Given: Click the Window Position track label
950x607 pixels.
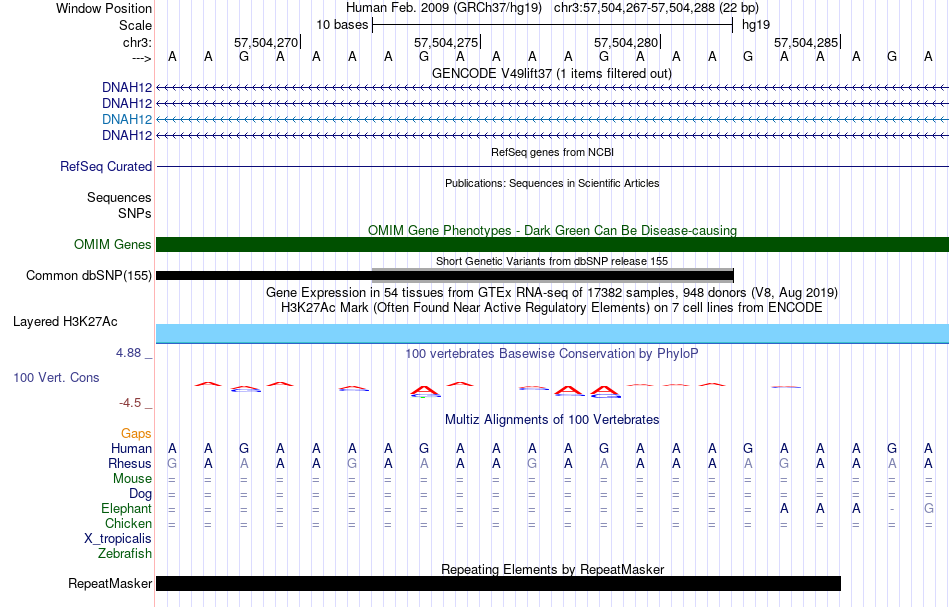Looking at the screenshot, I should (x=104, y=8).
